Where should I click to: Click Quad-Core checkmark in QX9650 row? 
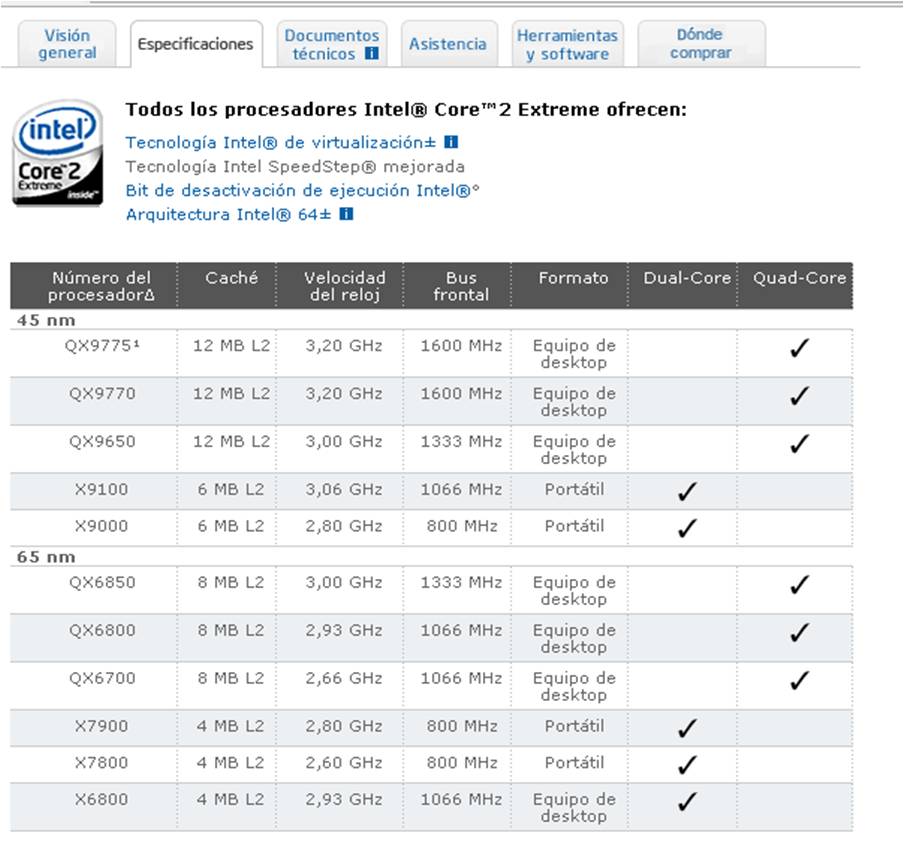pos(800,443)
